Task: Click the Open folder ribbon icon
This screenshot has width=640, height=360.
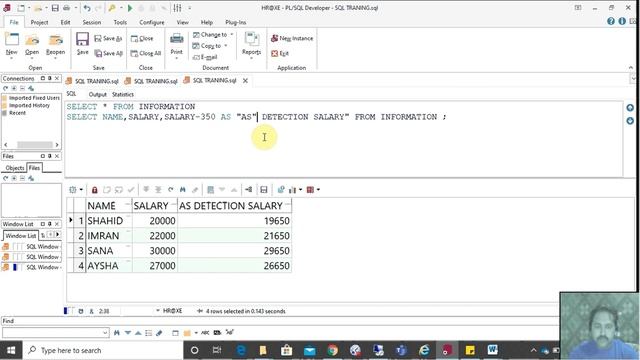Action: [32, 40]
